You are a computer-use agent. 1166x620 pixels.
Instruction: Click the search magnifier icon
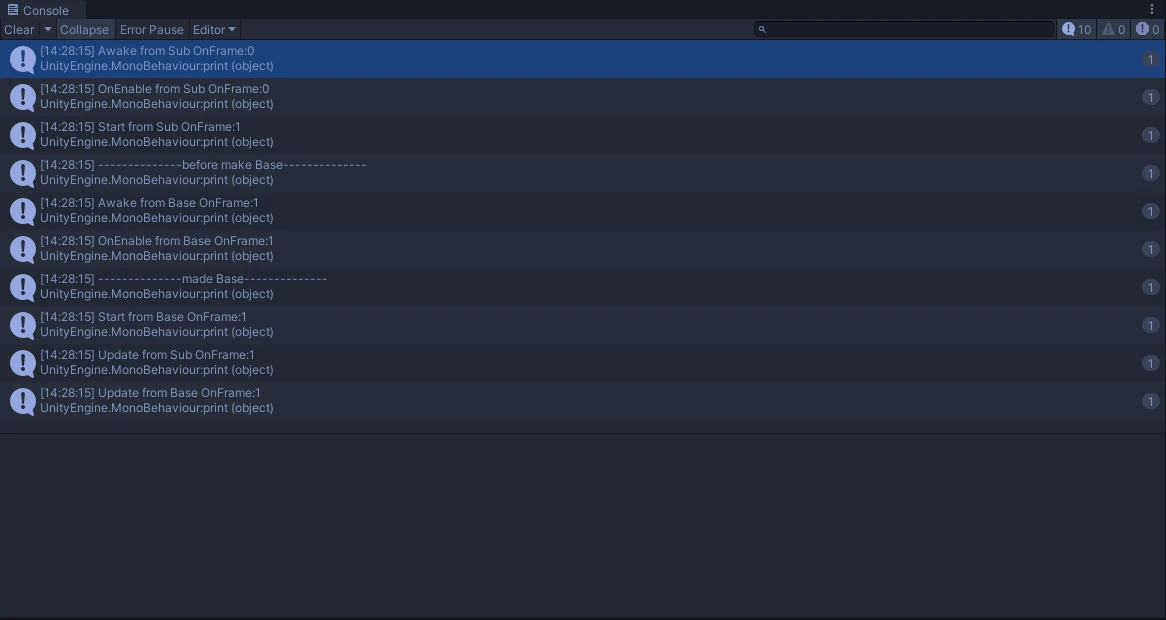[x=762, y=30]
